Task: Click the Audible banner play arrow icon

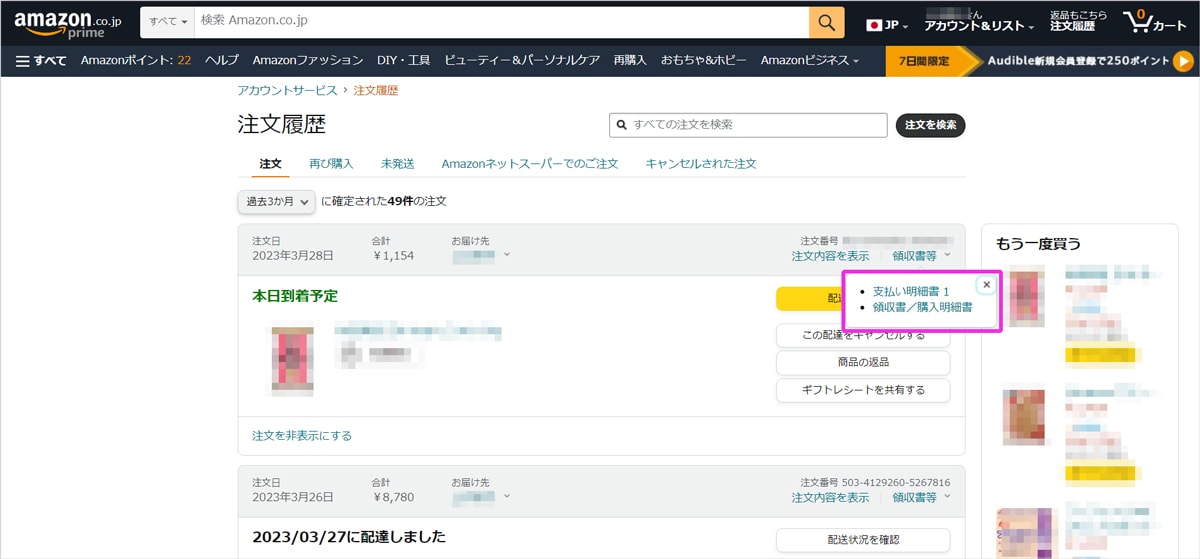Action: pos(1183,61)
